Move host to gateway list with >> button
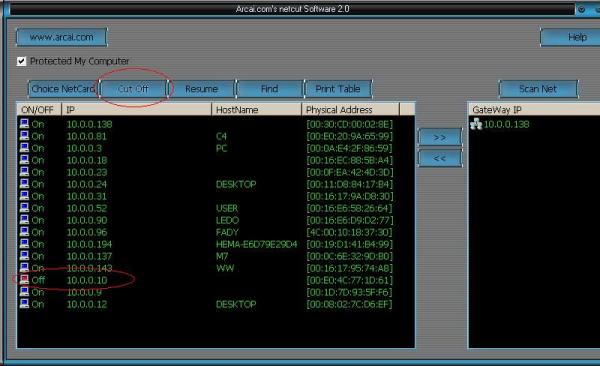600x366 pixels. (440, 137)
